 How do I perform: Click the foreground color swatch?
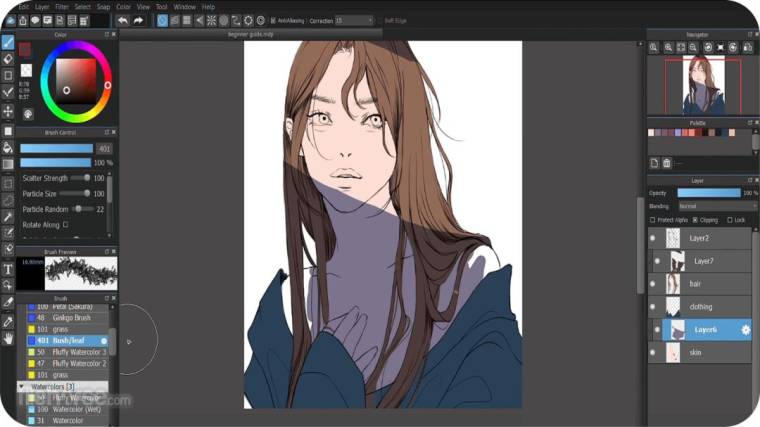click(25, 49)
